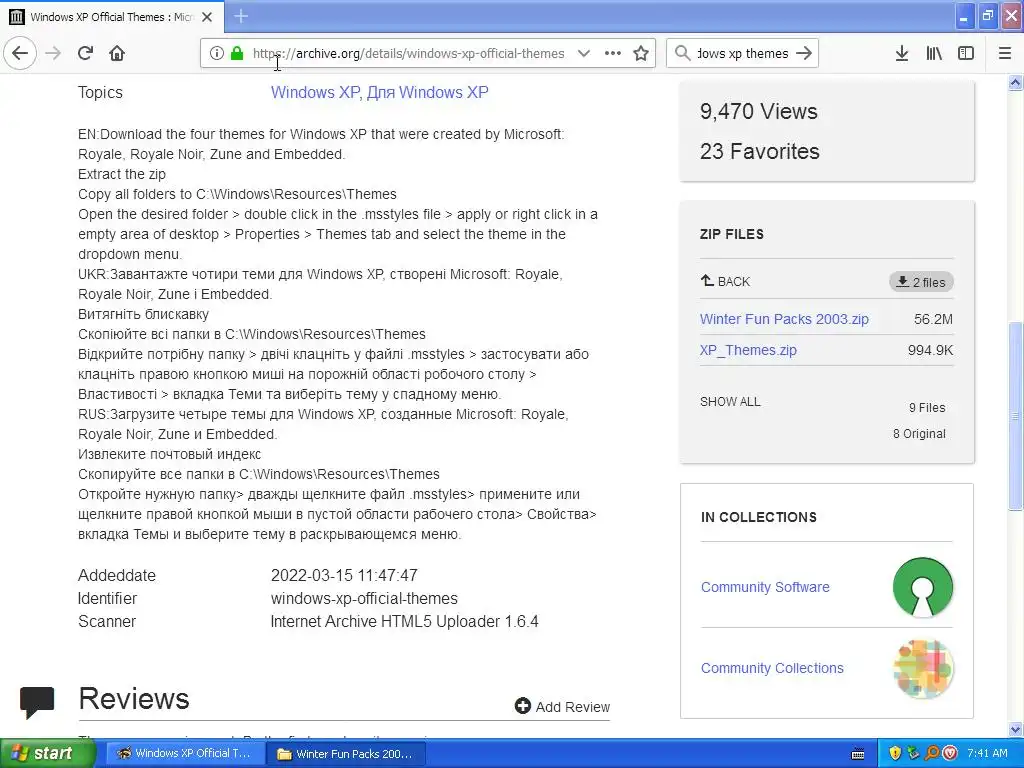The width and height of the screenshot is (1024, 768).
Task: Click the Community Collections thumbnail image
Action: (923, 669)
